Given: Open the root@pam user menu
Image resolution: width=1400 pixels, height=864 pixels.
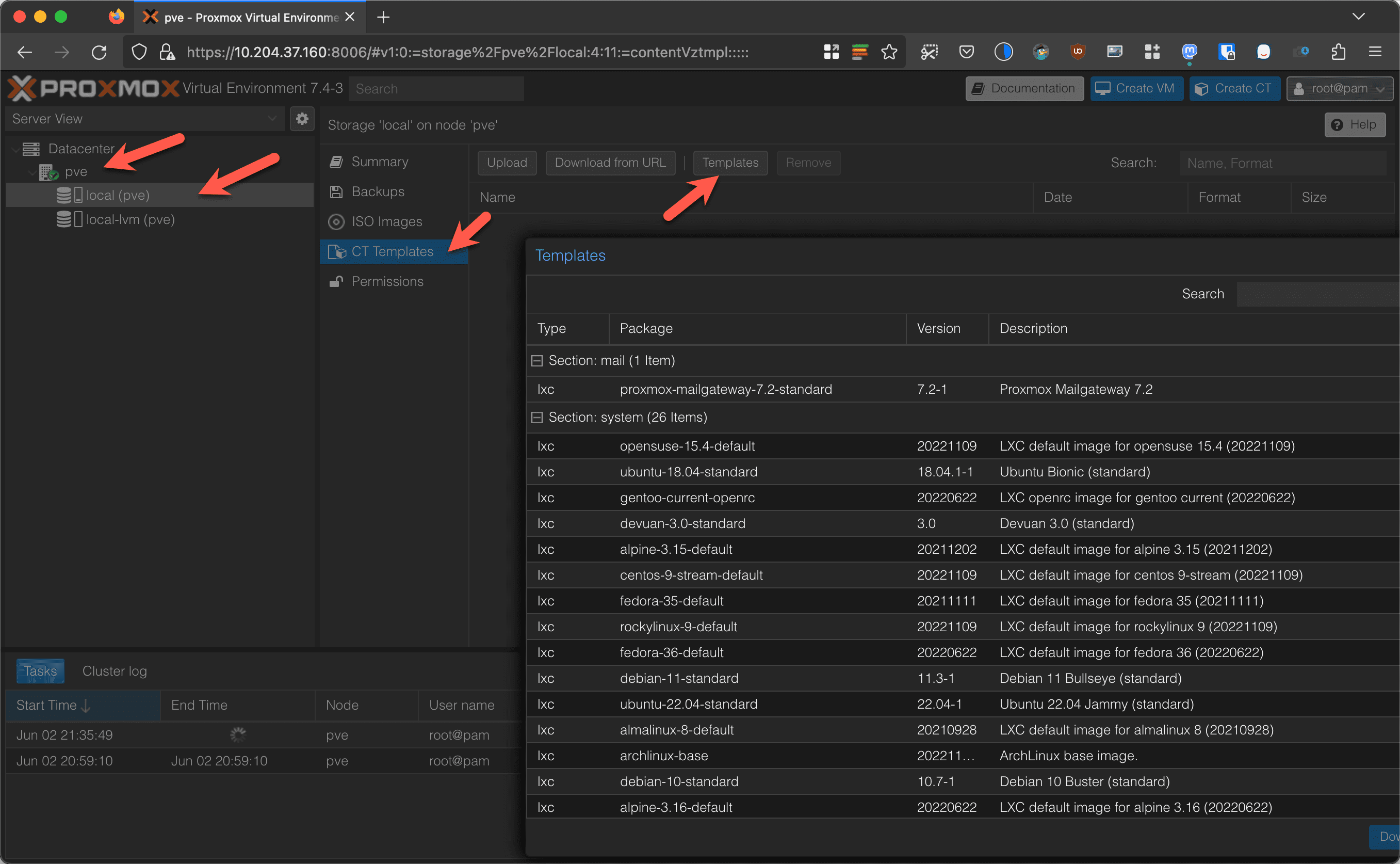Looking at the screenshot, I should pos(1340,89).
